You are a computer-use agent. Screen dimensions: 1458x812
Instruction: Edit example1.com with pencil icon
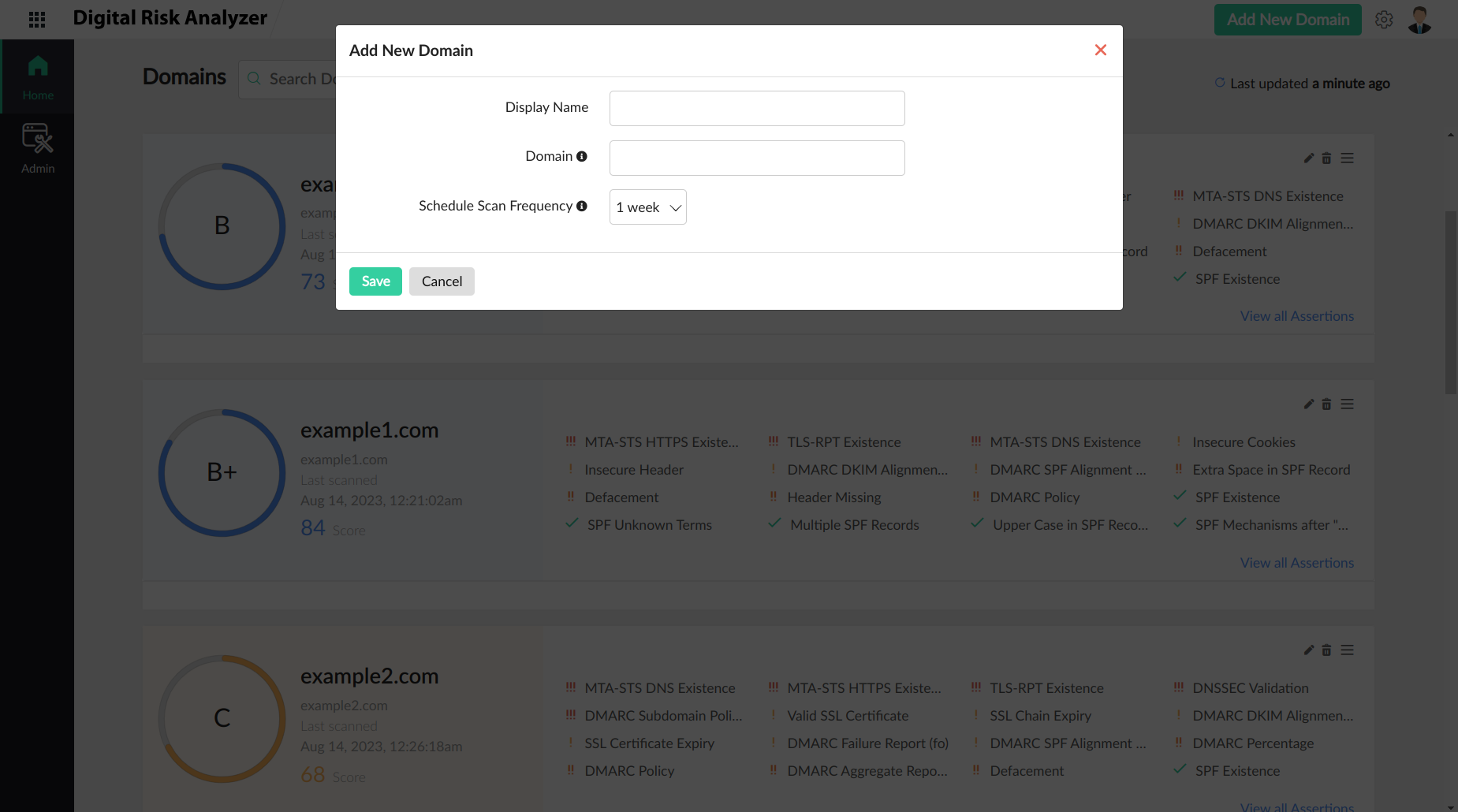[x=1309, y=404]
